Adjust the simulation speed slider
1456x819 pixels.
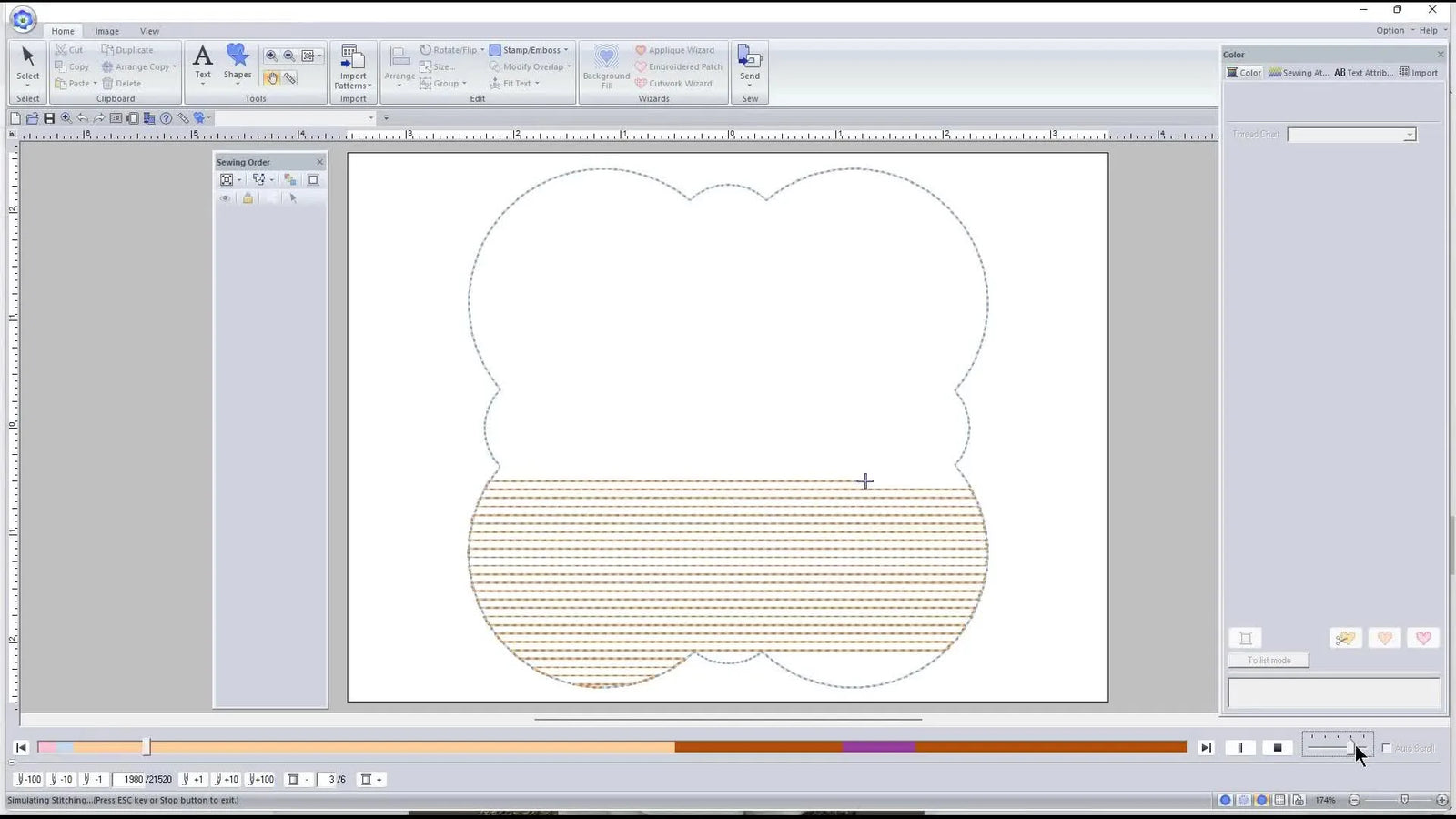1350,747
